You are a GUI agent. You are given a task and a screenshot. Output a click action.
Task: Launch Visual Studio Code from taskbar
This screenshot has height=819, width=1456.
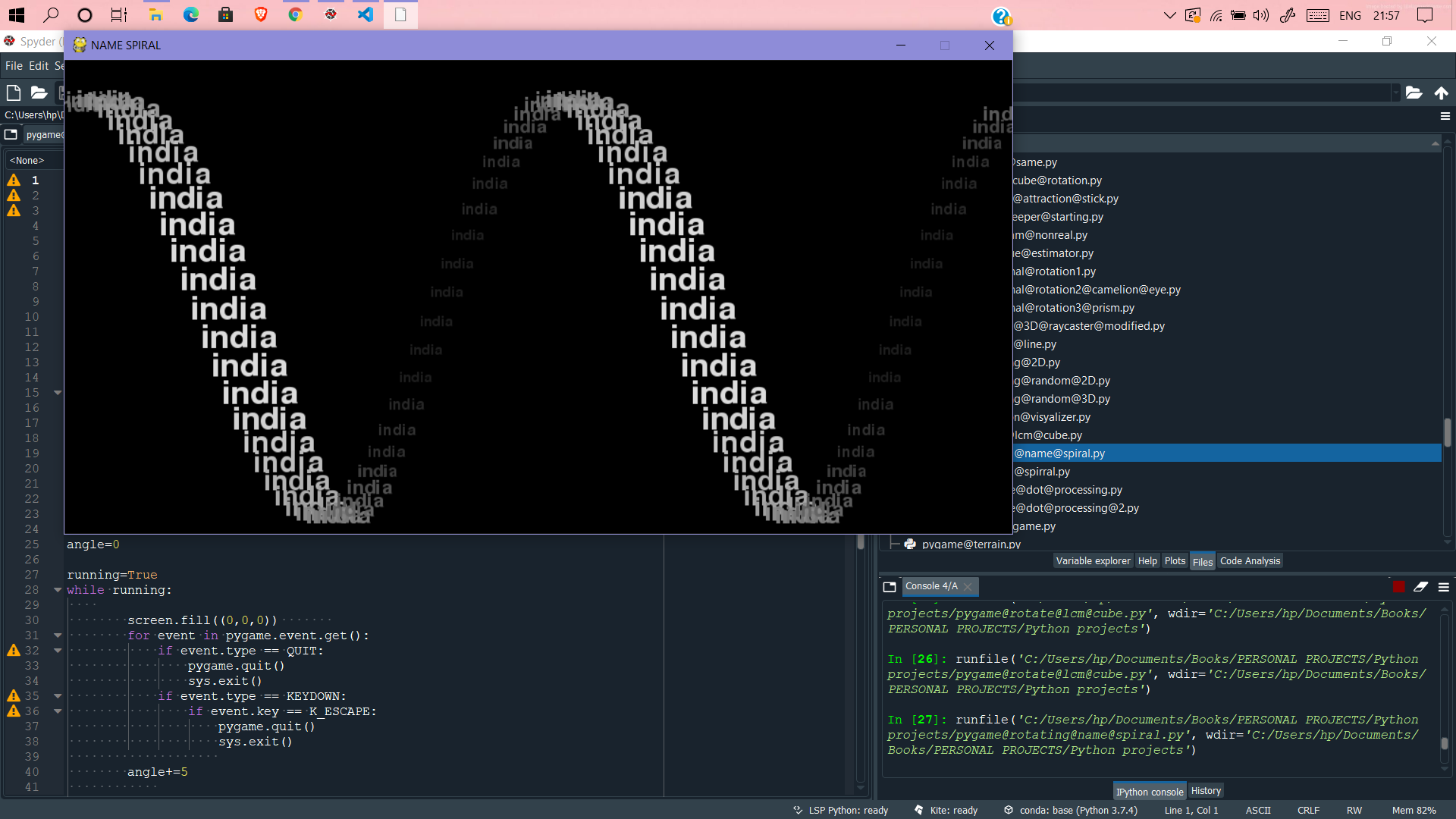(x=366, y=14)
